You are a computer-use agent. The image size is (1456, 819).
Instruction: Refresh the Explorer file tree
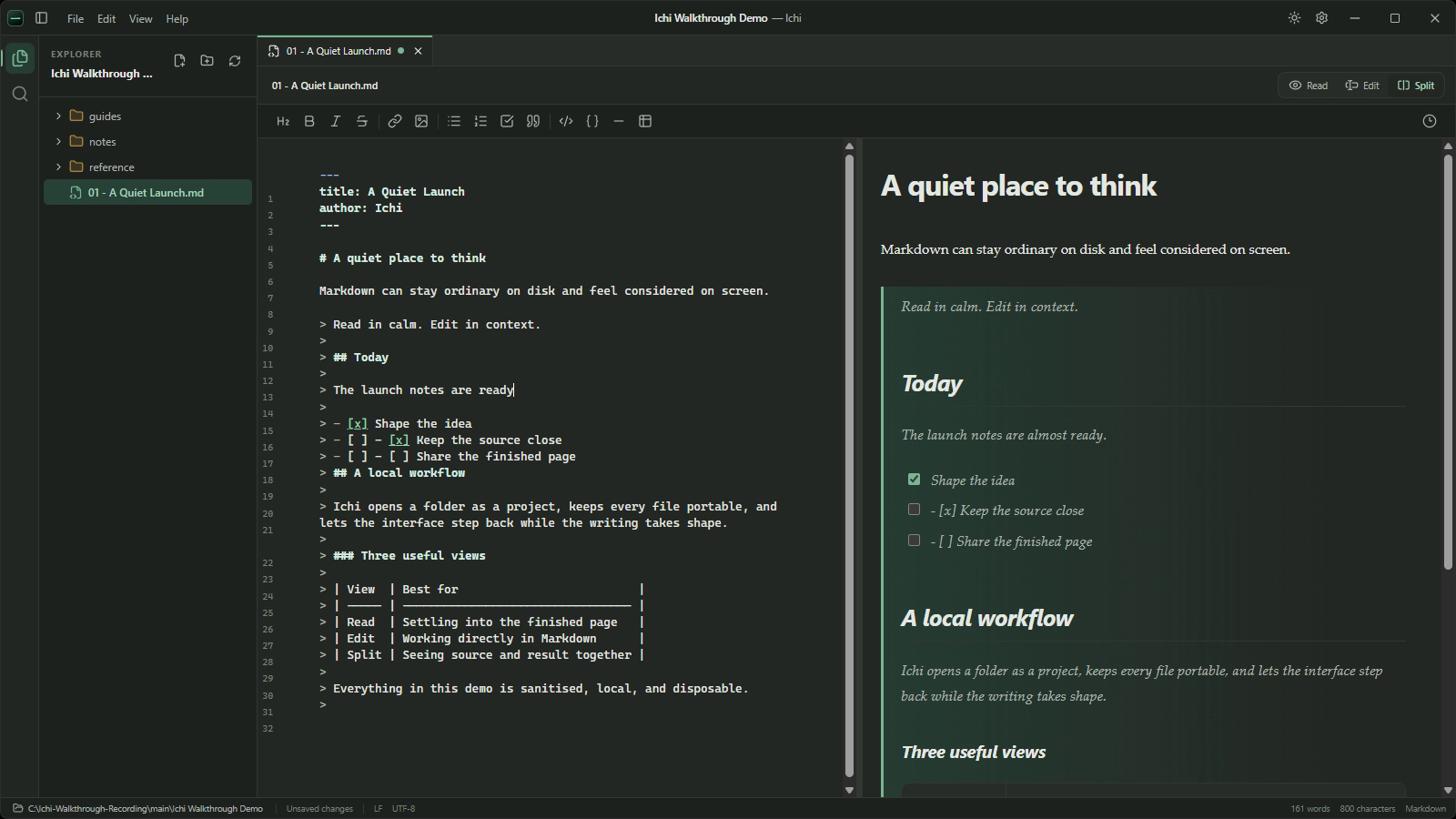click(x=235, y=61)
